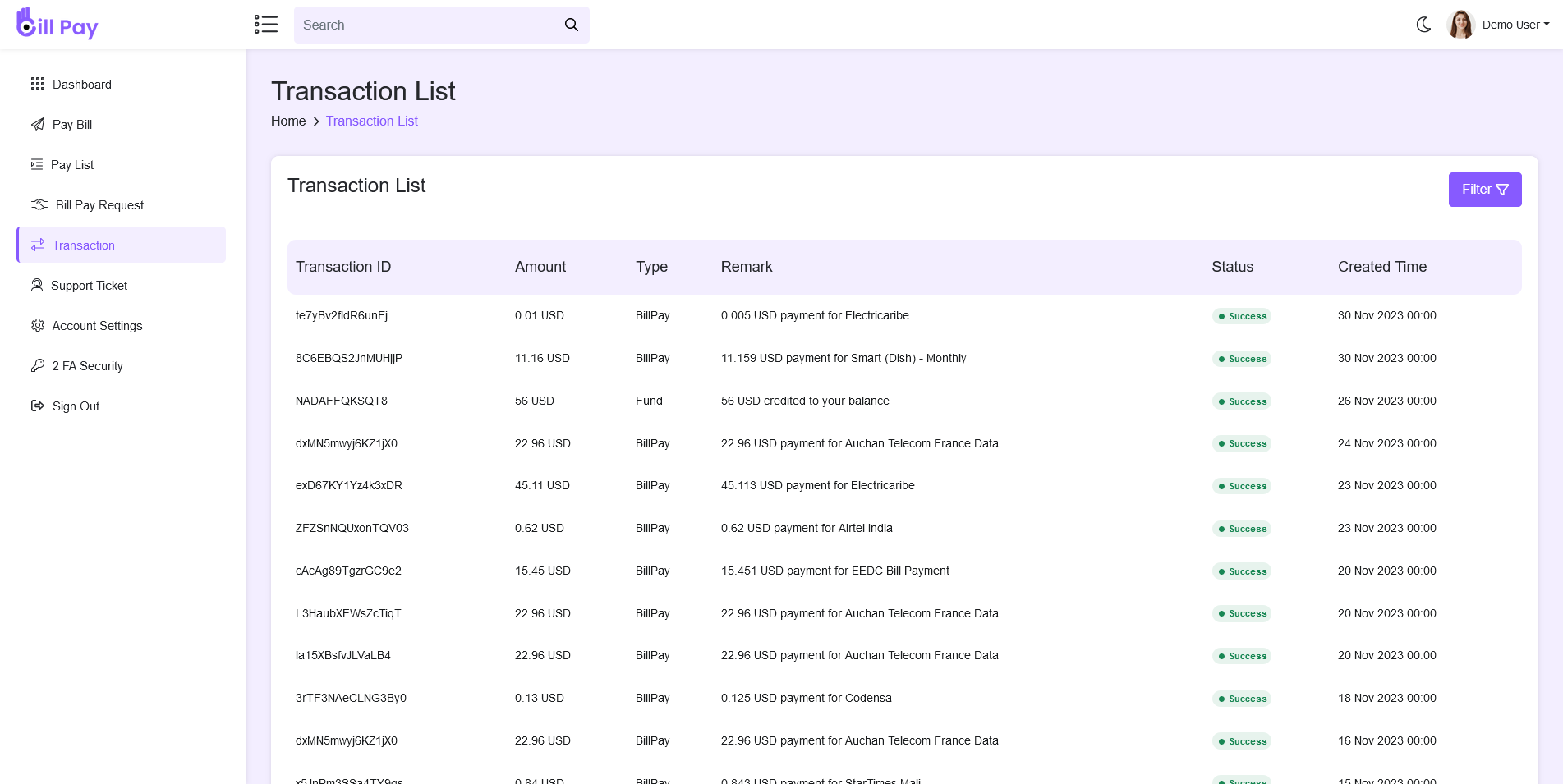Open Dashboard from the sidebar
Screen dimensions: 1563x784
pos(122,84)
